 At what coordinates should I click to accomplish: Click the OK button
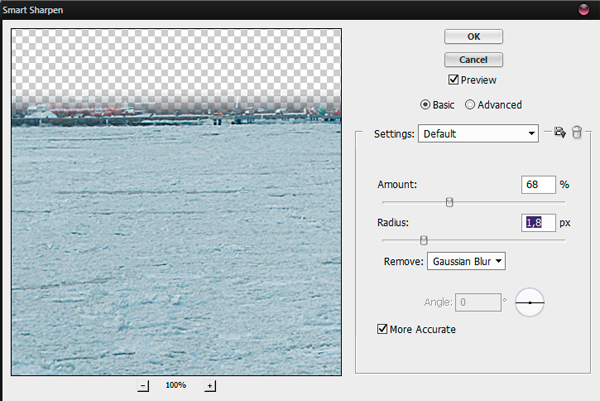473,37
